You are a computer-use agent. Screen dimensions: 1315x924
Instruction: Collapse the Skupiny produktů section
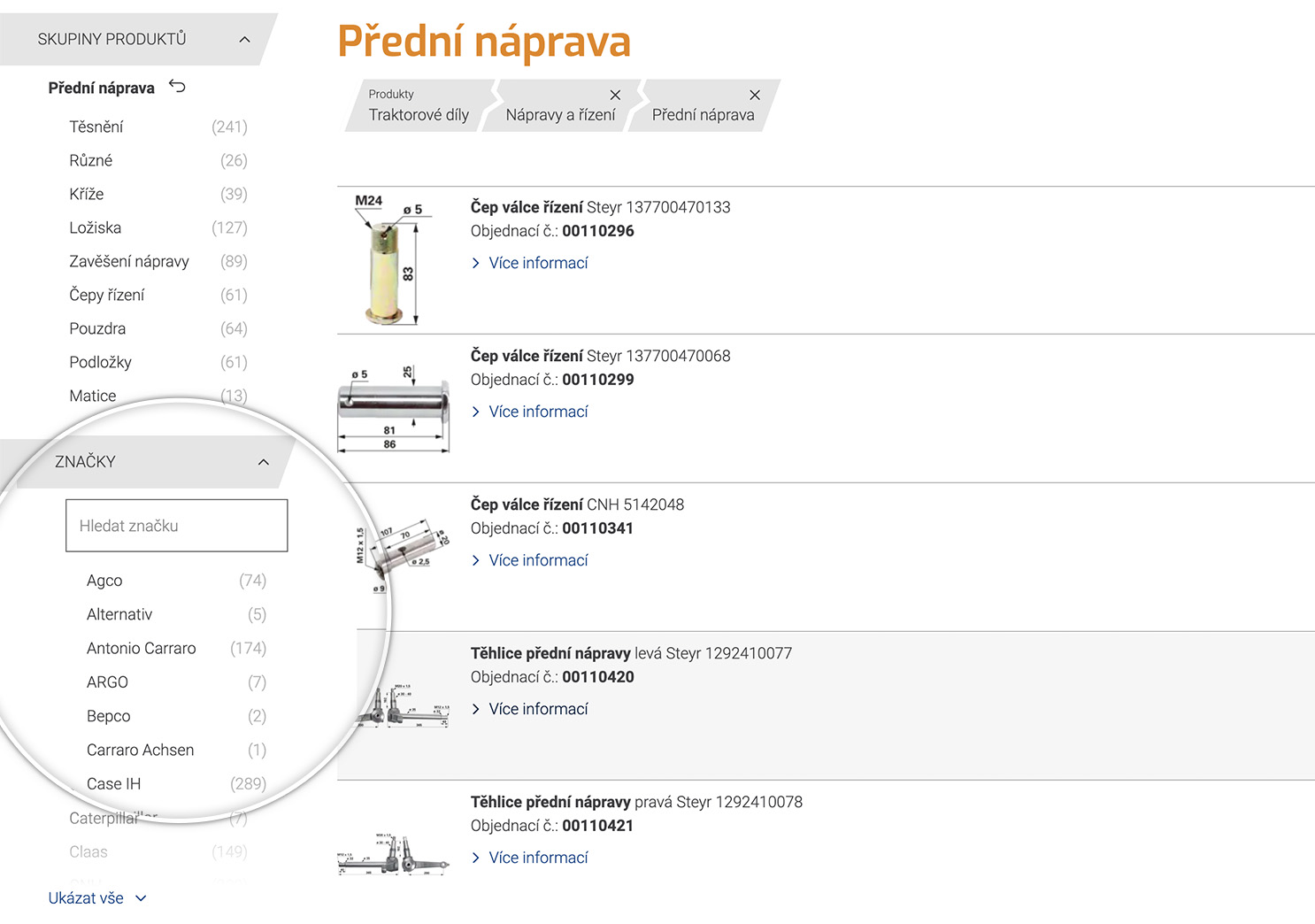coord(245,39)
